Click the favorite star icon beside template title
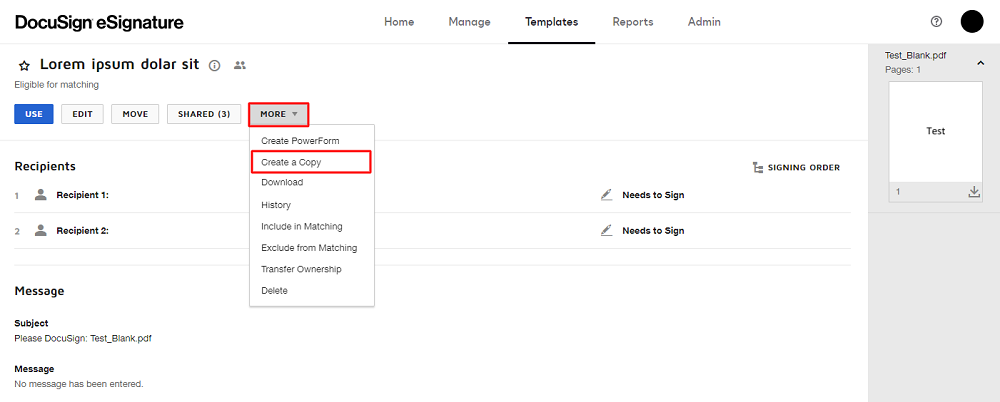 coord(24,66)
